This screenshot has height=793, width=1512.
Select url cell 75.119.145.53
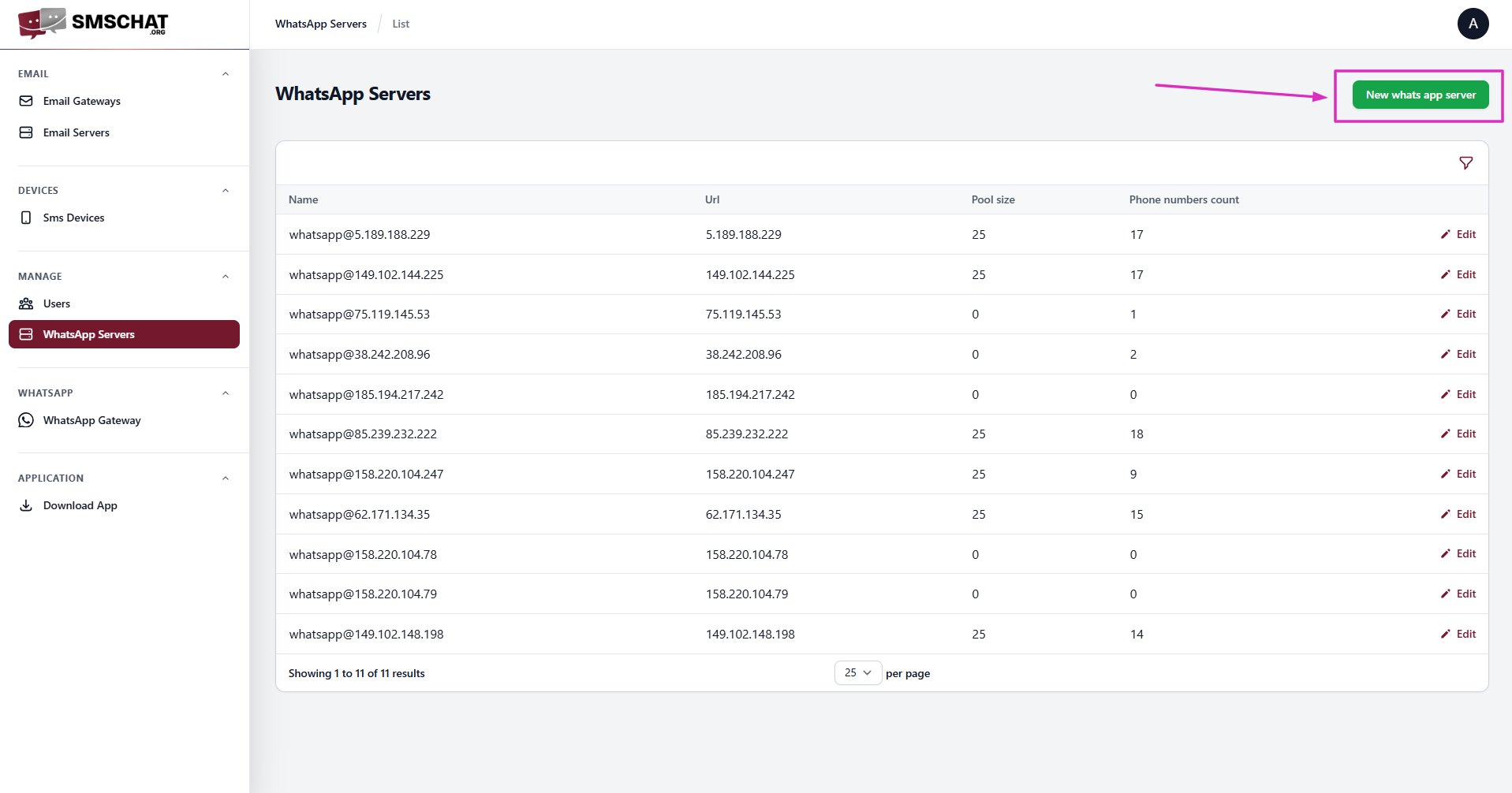pos(744,314)
